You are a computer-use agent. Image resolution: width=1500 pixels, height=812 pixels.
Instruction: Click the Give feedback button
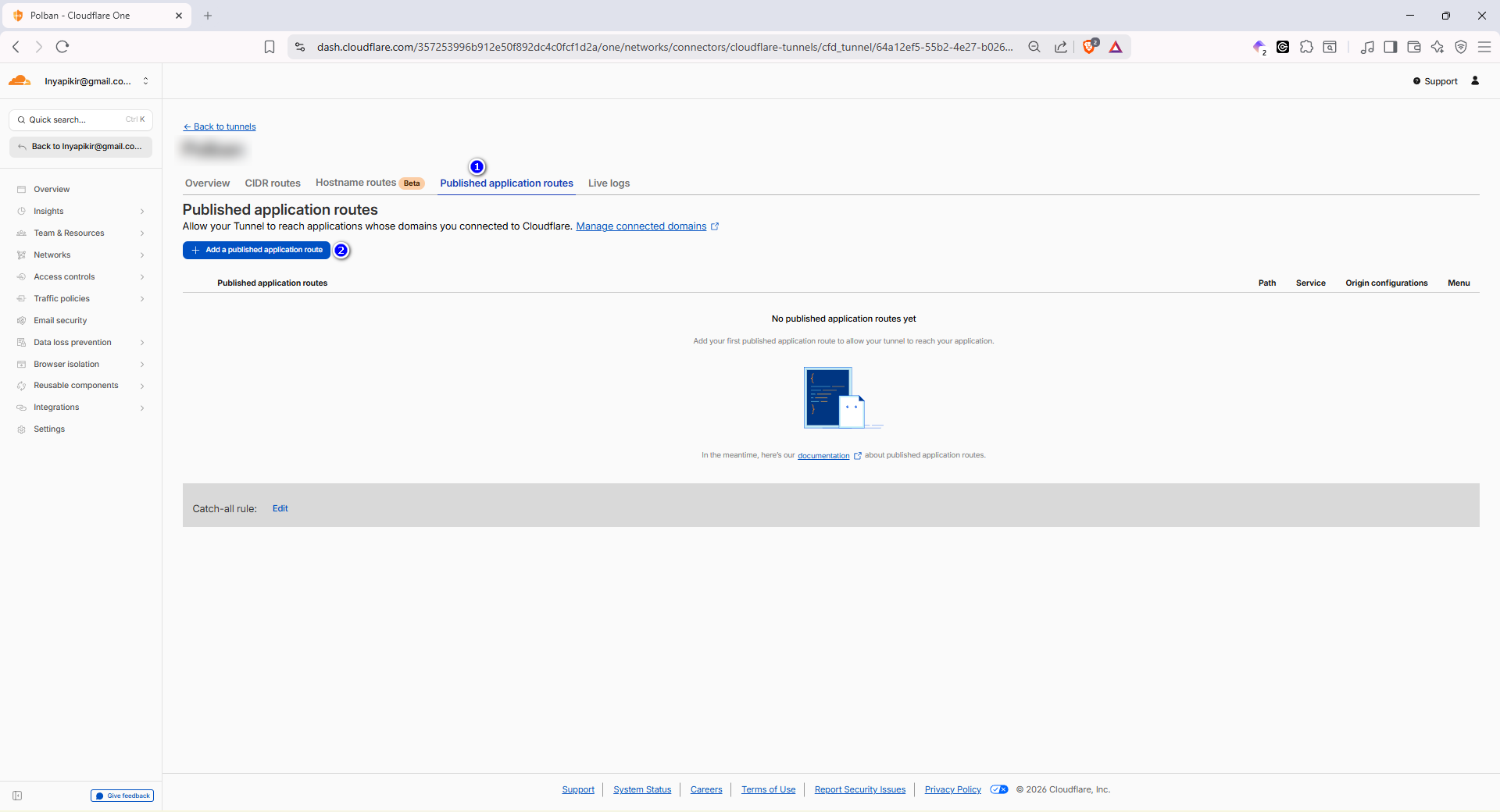(122, 796)
